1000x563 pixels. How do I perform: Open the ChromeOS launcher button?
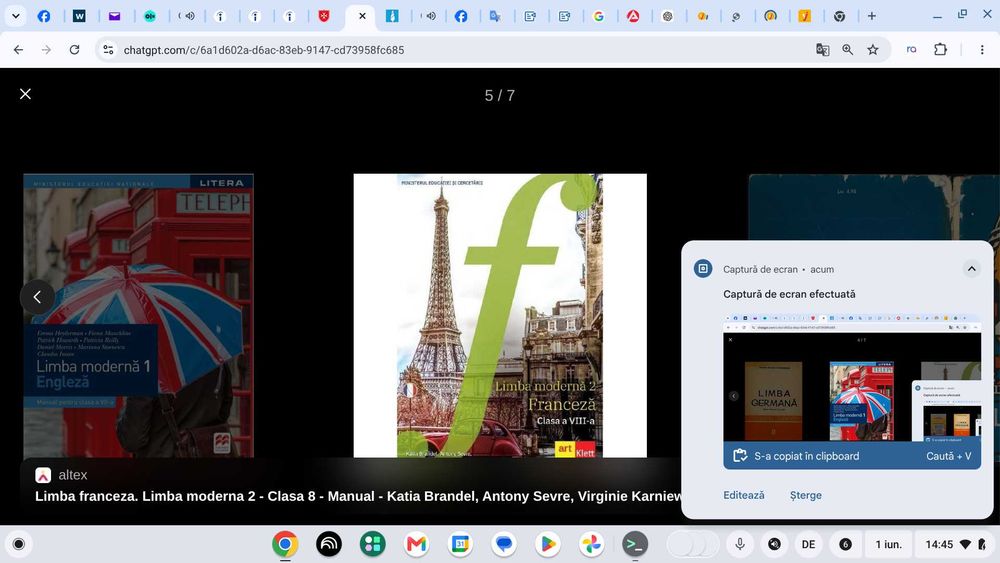[x=18, y=544]
